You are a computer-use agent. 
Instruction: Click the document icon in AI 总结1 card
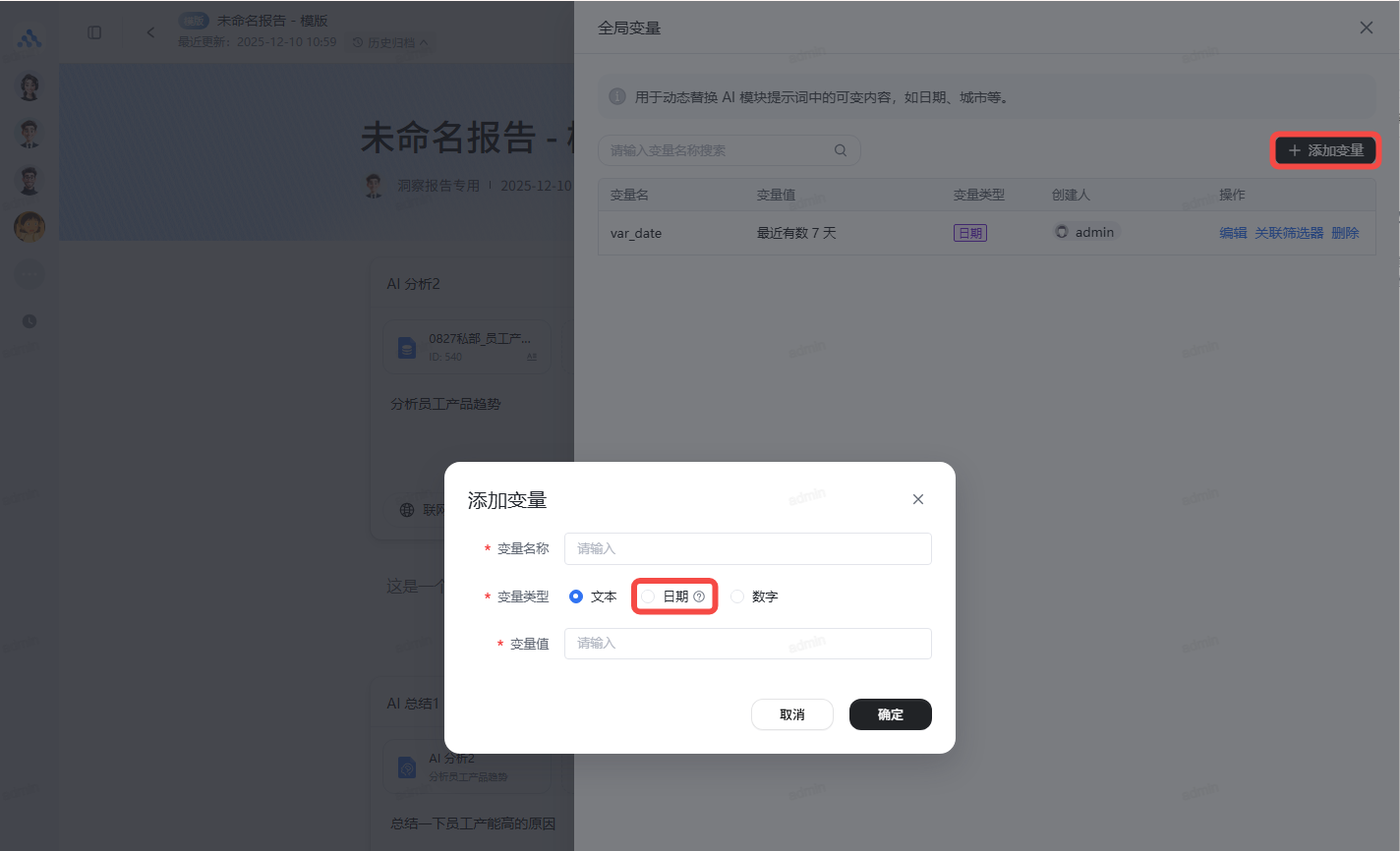pyautogui.click(x=406, y=767)
